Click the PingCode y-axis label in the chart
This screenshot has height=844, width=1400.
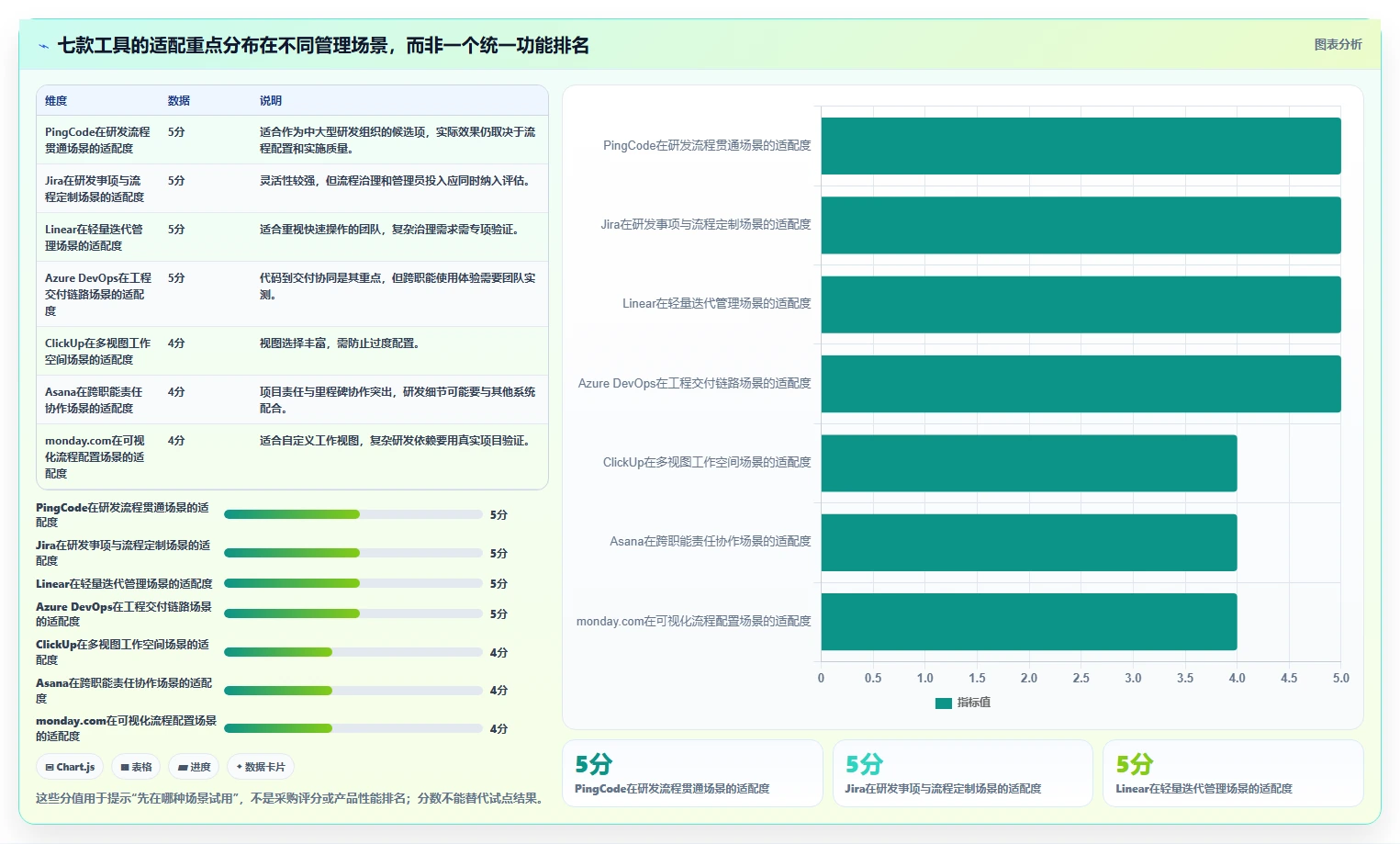point(707,146)
